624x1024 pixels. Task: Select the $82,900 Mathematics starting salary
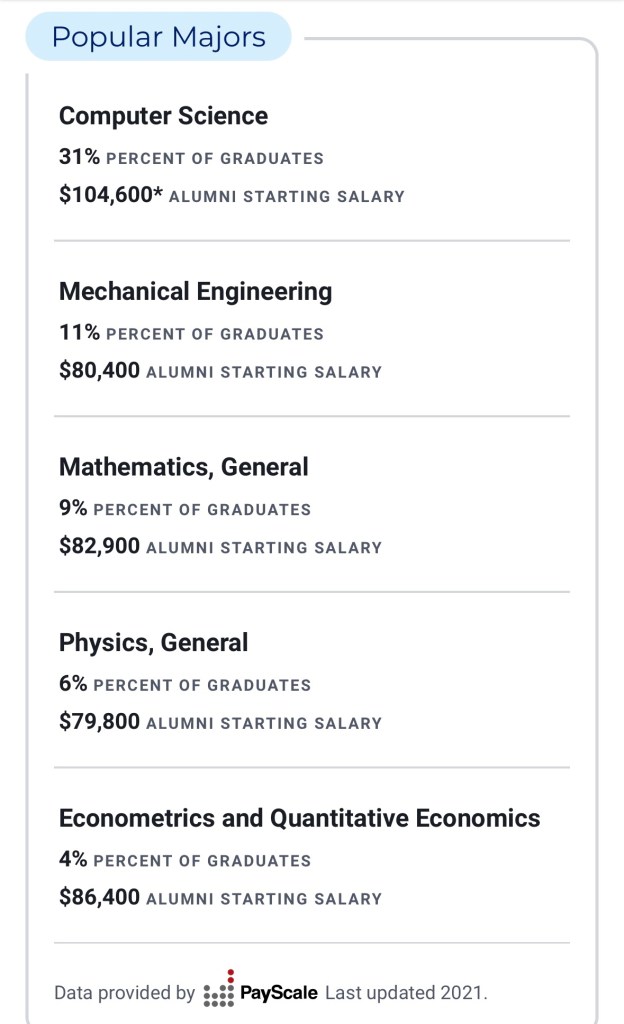[99, 547]
